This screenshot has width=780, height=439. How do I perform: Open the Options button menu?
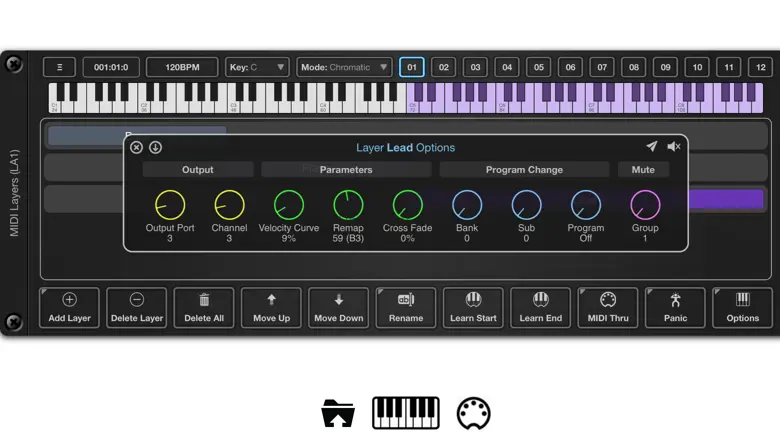click(x=742, y=308)
